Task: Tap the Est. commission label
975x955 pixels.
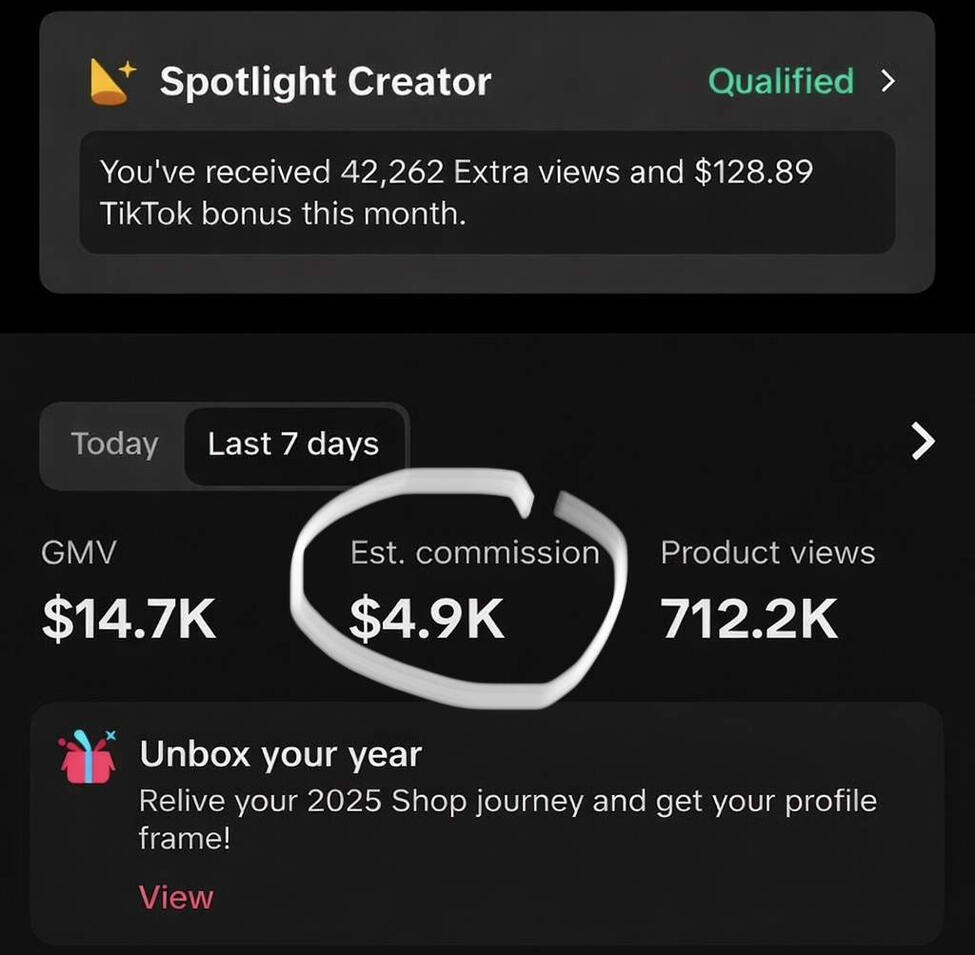Action: coord(474,553)
